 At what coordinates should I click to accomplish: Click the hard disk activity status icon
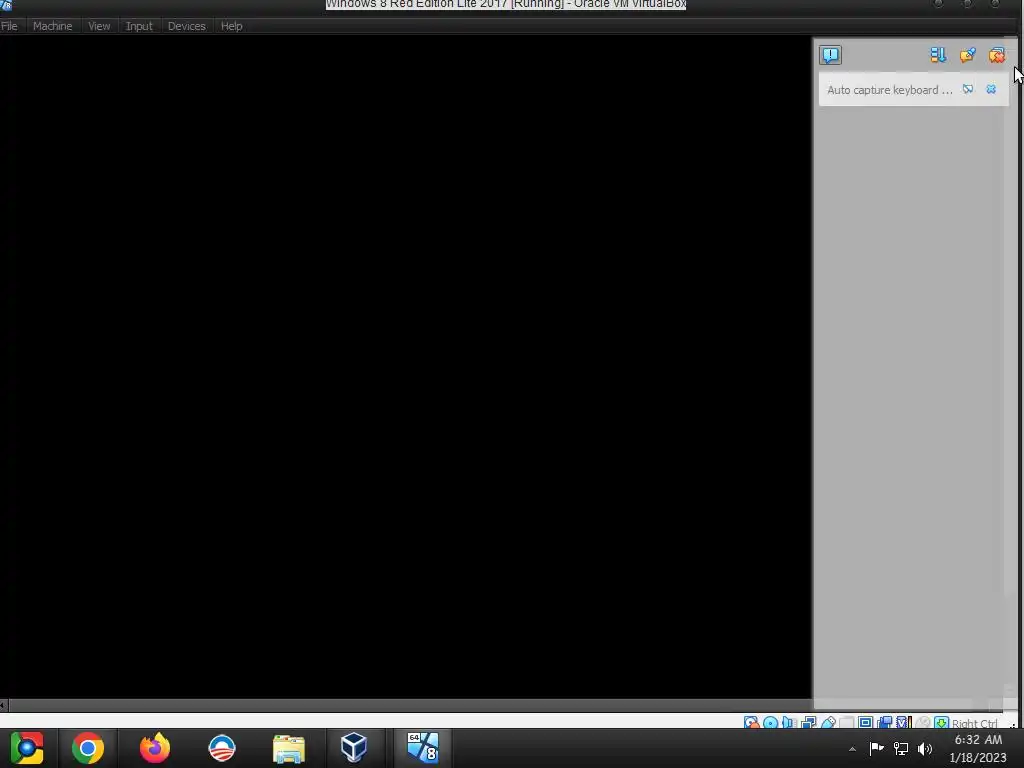pos(751,723)
